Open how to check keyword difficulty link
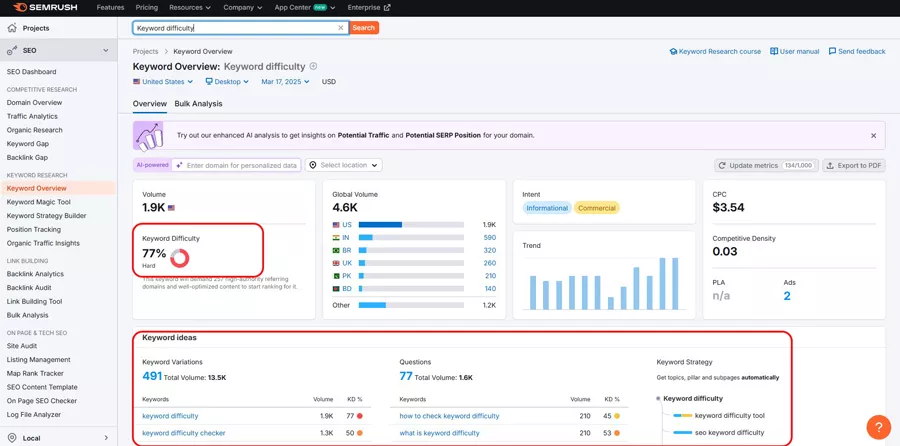The width and height of the screenshot is (900, 446). (449, 416)
